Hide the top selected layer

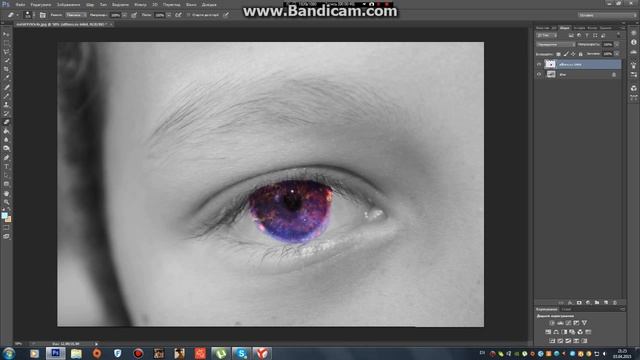click(x=539, y=64)
